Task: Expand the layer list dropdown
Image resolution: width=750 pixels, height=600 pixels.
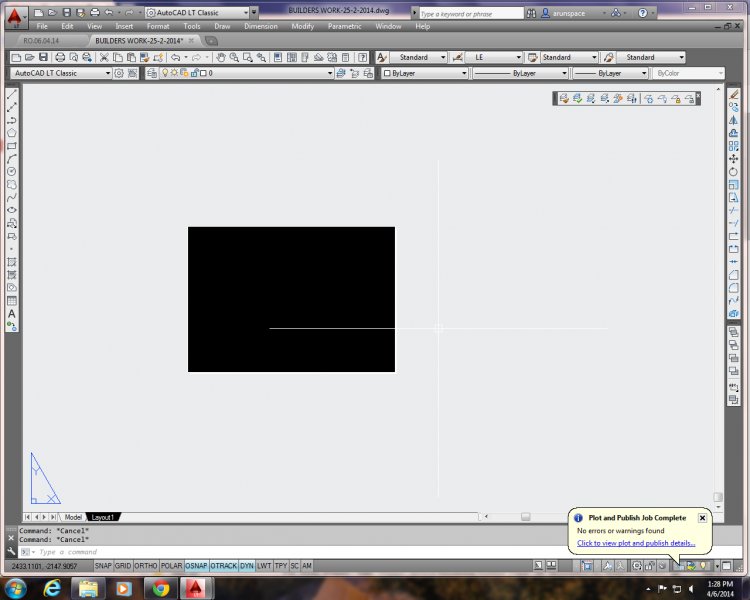Action: click(329, 73)
